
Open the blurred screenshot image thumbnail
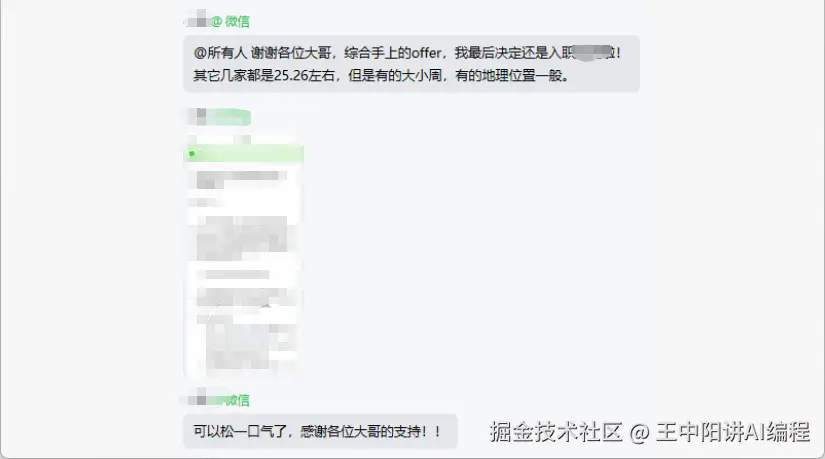pyautogui.click(x=244, y=255)
